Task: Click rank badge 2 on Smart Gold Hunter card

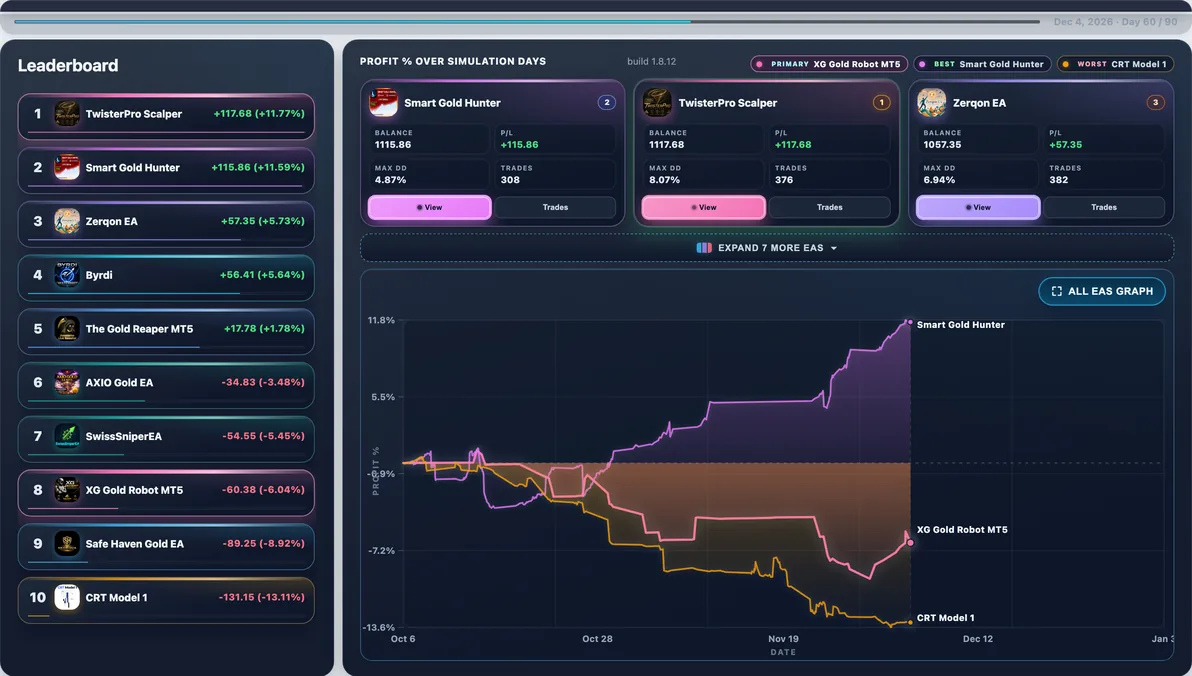Action: pyautogui.click(x=607, y=102)
